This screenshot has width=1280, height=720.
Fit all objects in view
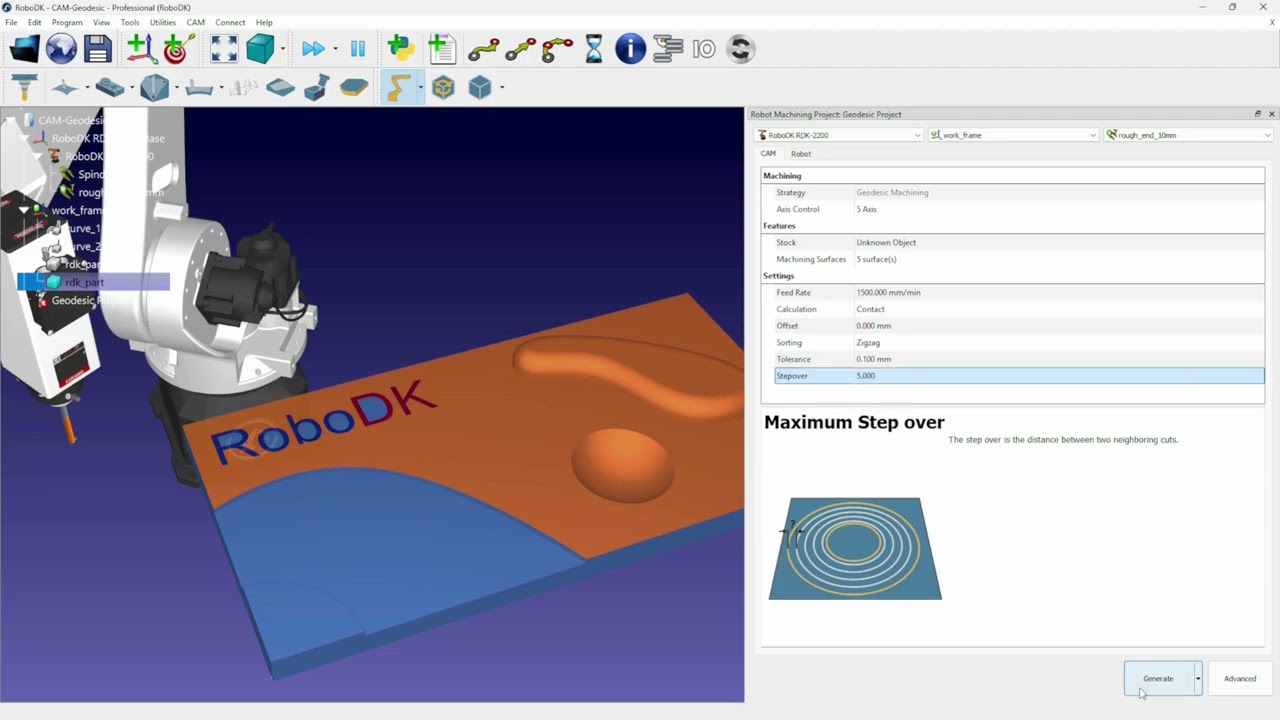(224, 48)
